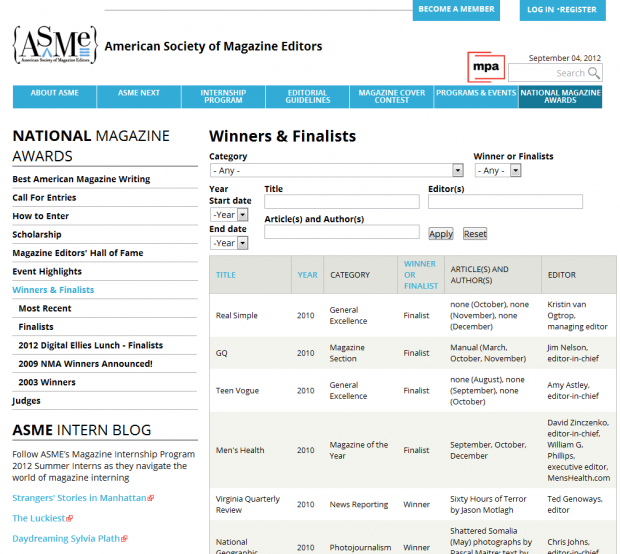Open Magazine Editors' Hall of Fame link
620x554 pixels.
pyautogui.click(x=78, y=253)
